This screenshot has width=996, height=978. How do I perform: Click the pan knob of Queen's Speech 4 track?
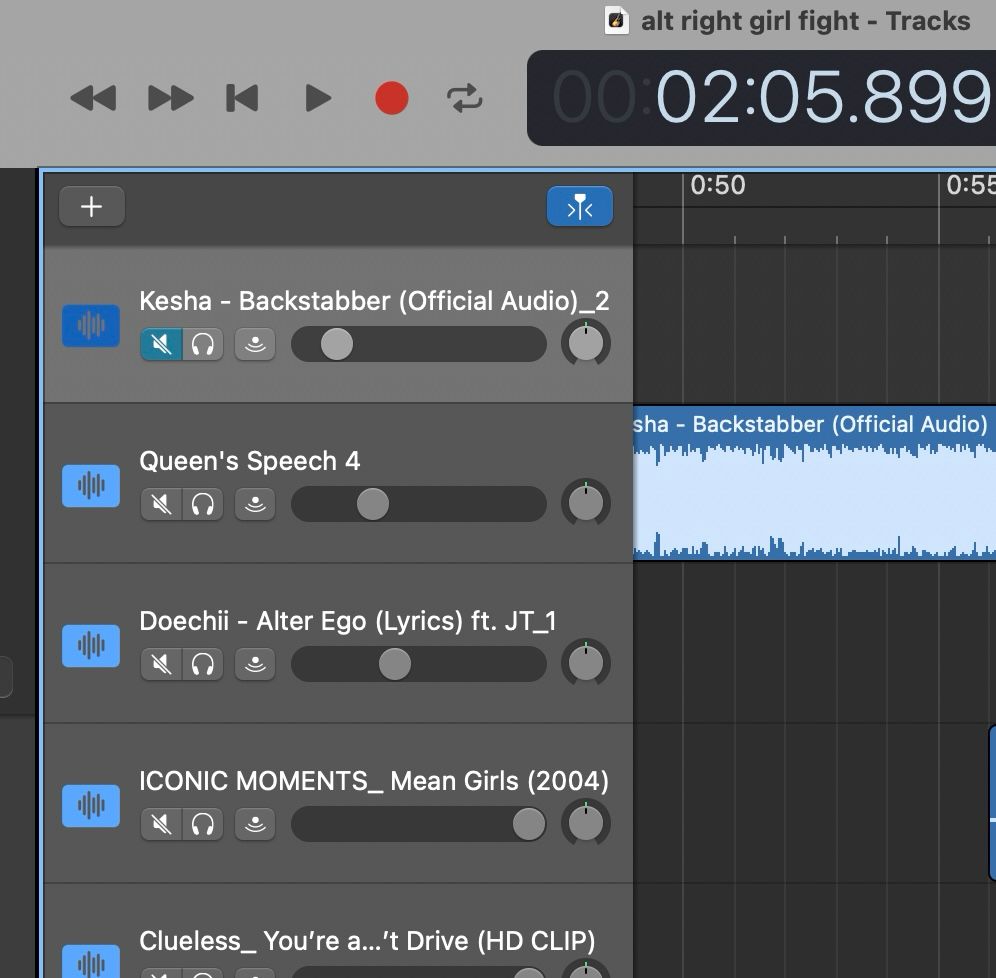click(586, 504)
